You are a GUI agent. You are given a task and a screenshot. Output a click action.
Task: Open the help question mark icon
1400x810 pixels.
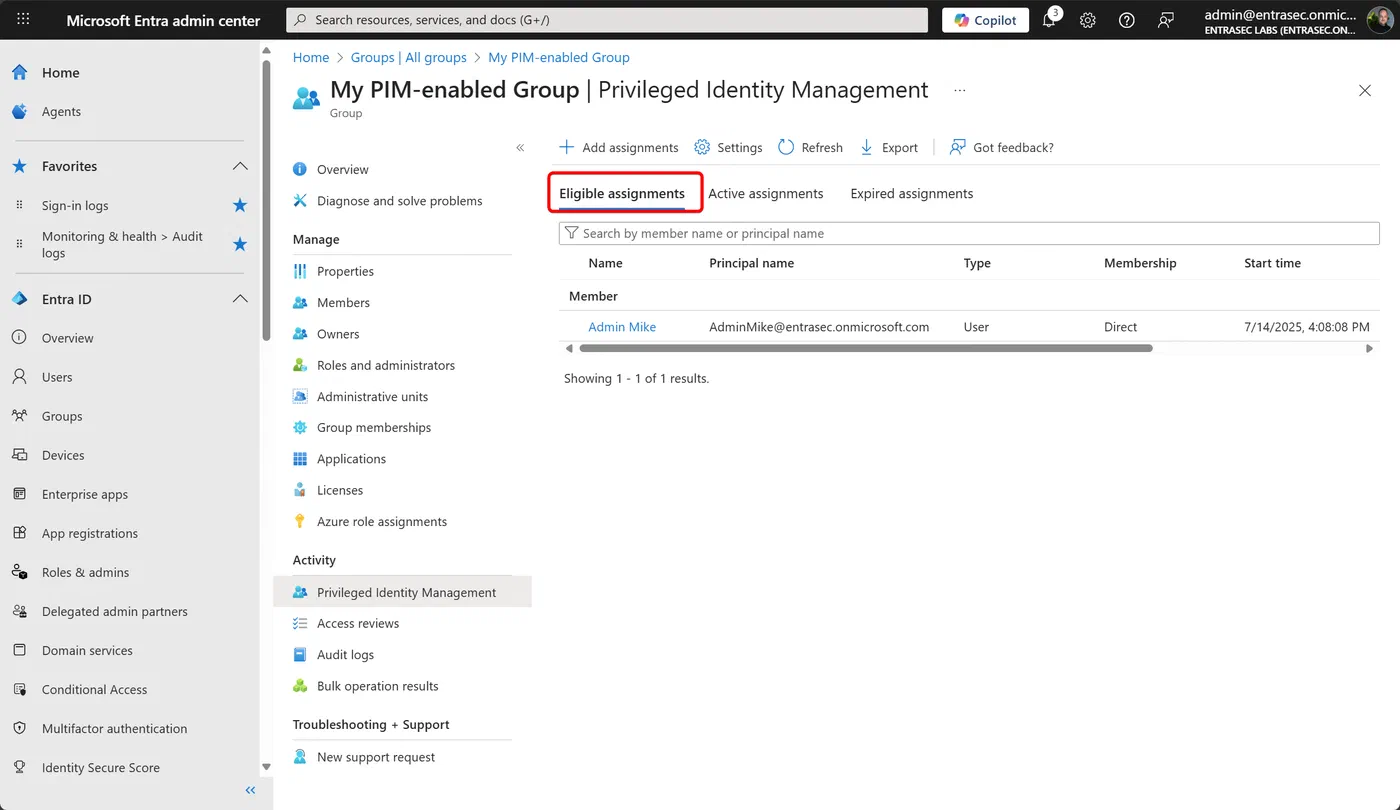point(1127,20)
